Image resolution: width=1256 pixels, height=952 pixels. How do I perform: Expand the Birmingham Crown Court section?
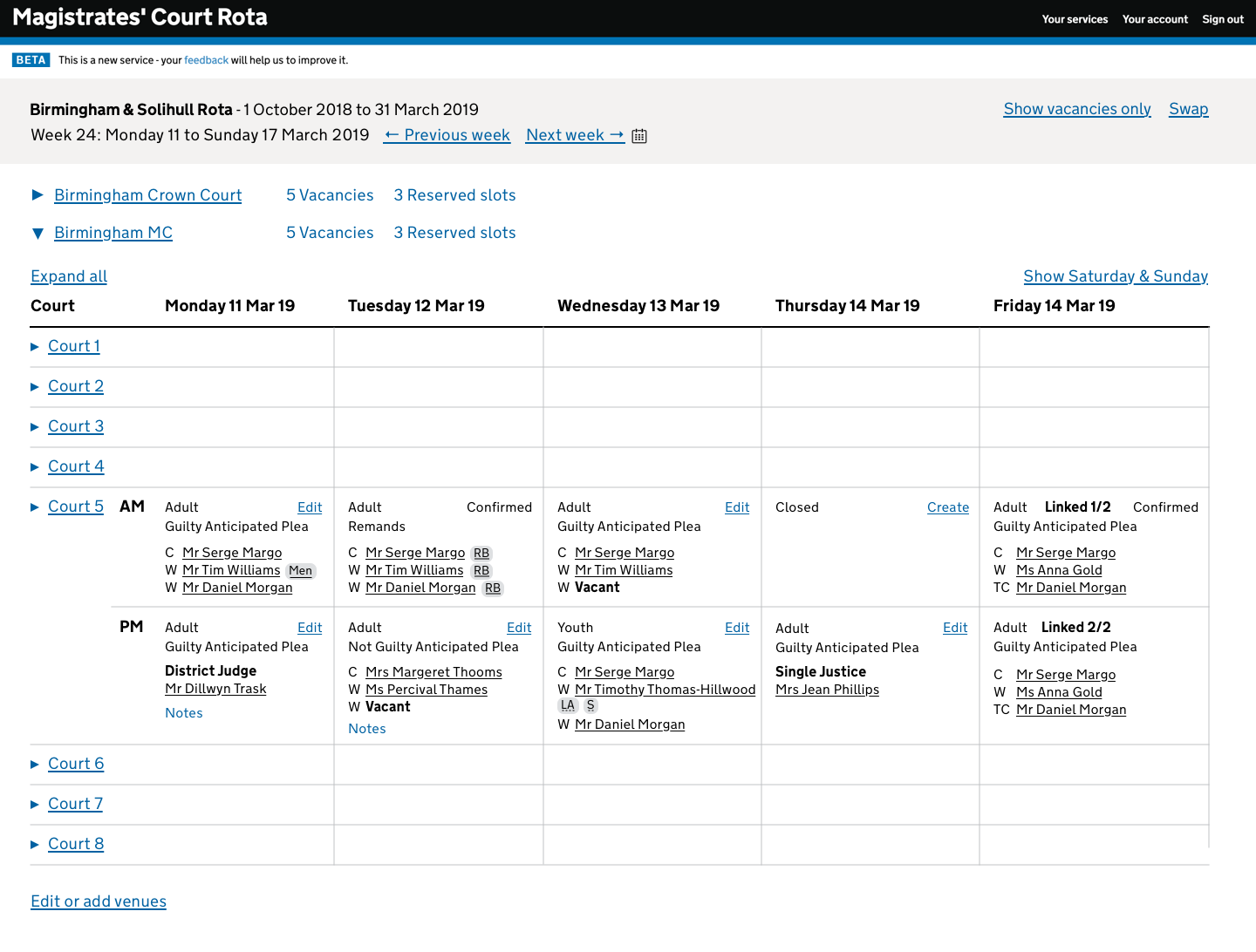click(x=147, y=195)
